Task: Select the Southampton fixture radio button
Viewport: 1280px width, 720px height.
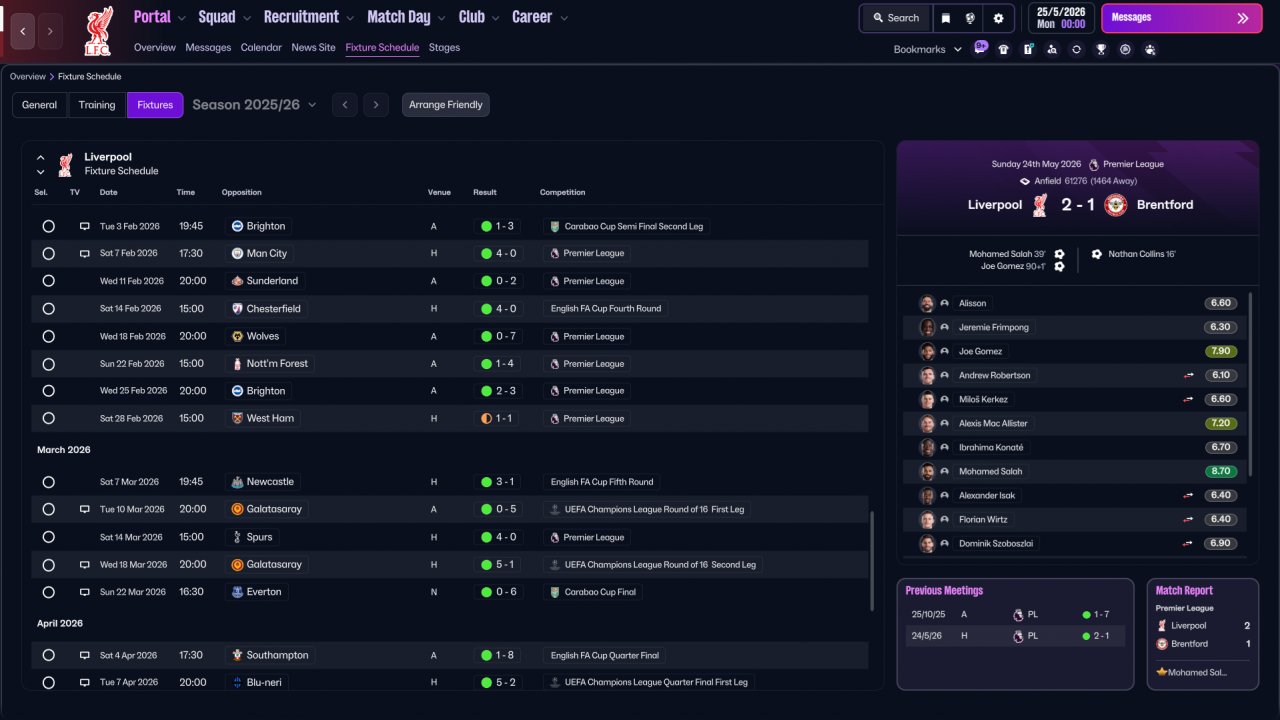Action: (x=48, y=655)
